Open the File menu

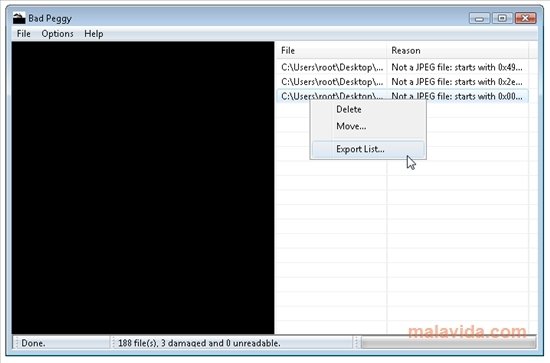tap(24, 34)
